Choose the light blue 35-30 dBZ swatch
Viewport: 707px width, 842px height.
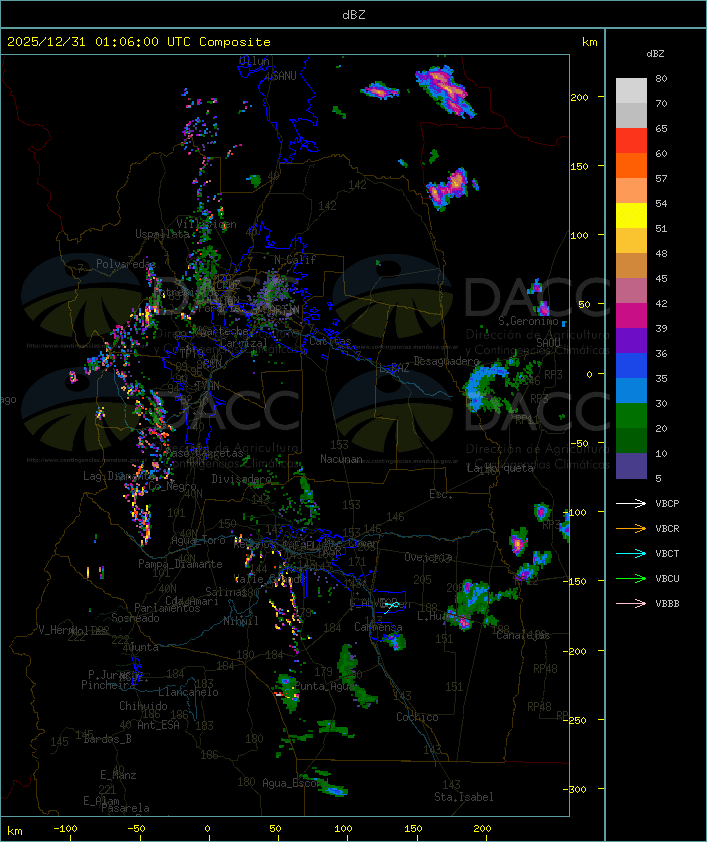pos(631,390)
